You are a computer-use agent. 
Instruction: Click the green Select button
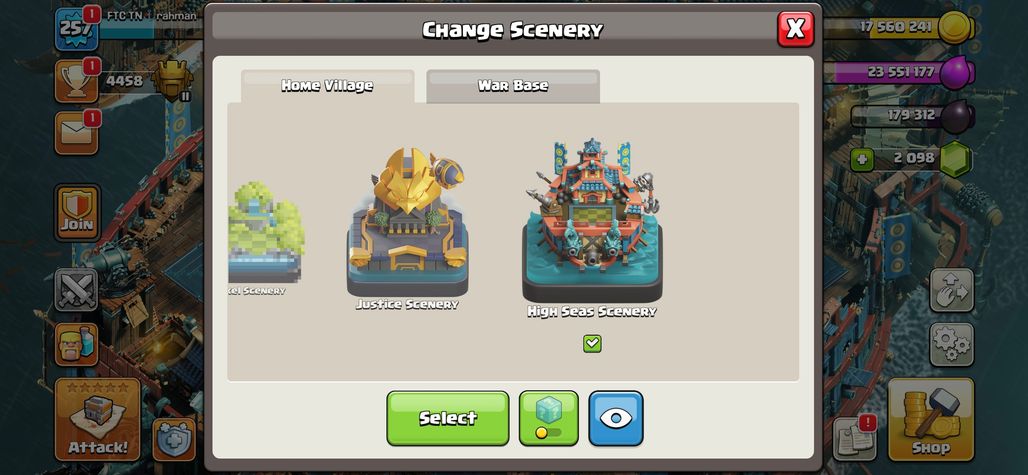coord(448,418)
